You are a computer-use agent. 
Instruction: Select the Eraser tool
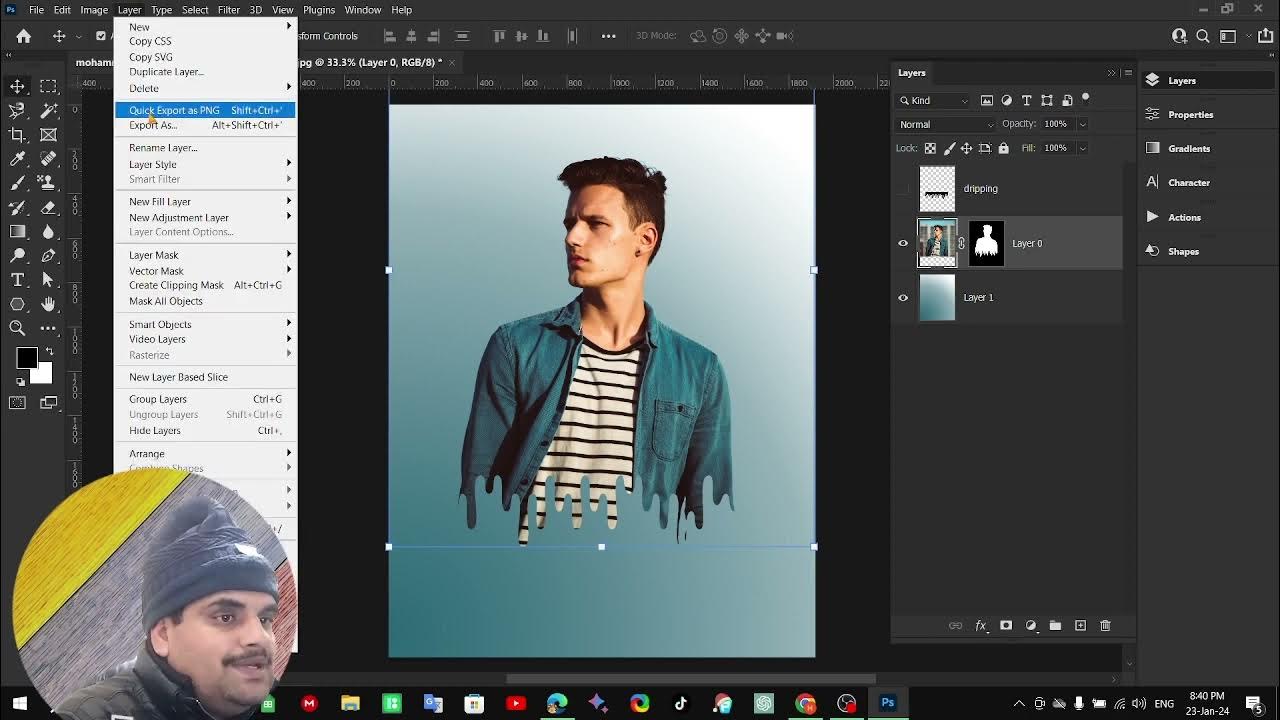48,207
